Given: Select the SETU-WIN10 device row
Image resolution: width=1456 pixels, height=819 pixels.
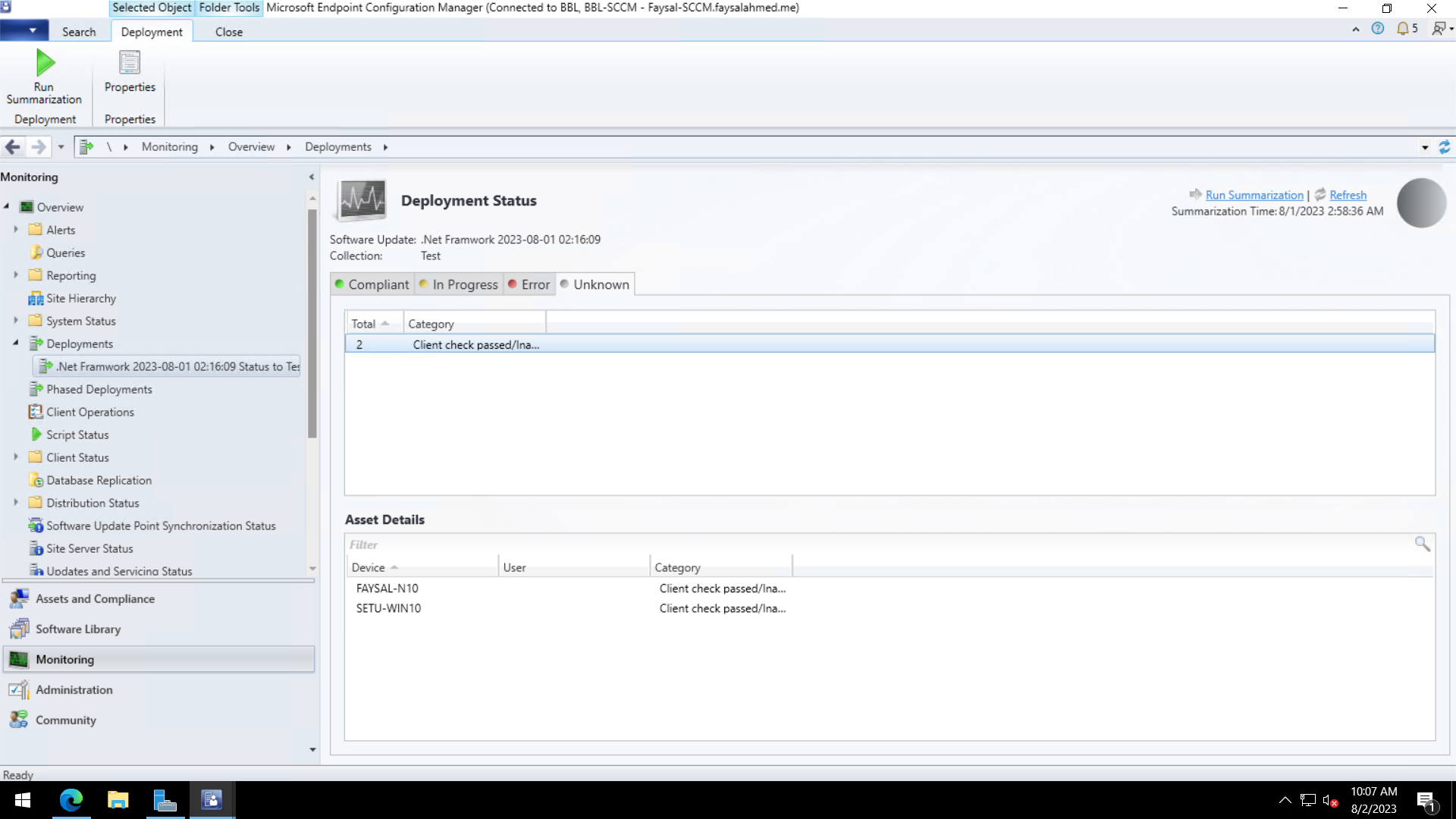Looking at the screenshot, I should [x=889, y=608].
